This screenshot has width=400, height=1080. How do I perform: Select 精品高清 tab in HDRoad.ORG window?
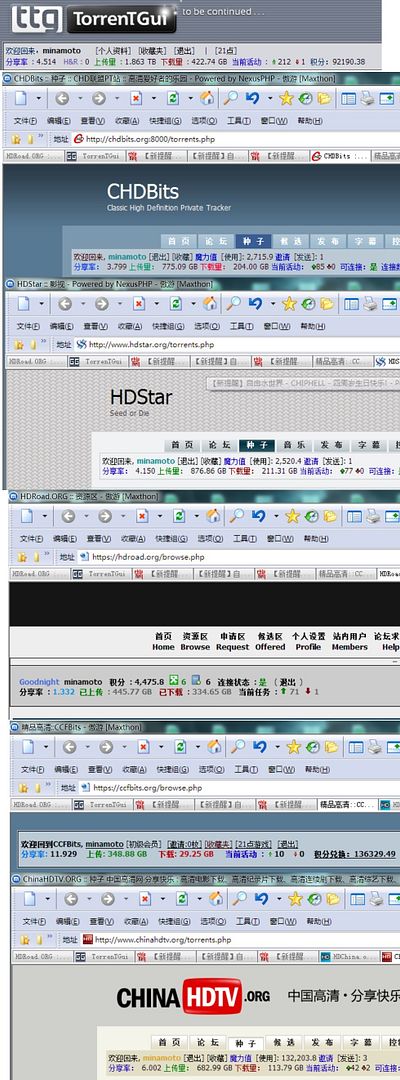(346, 574)
